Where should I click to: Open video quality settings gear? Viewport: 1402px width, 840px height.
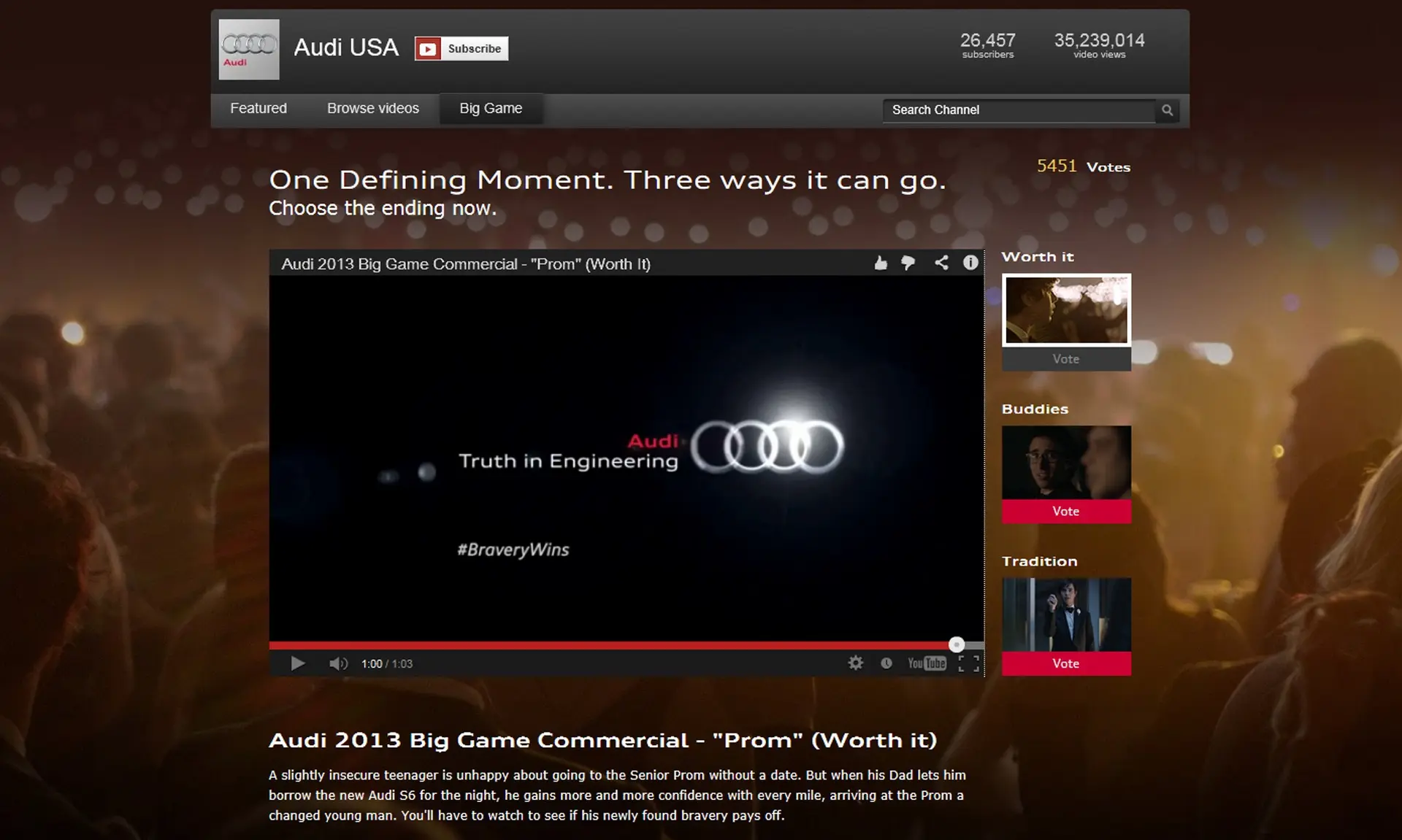856,663
